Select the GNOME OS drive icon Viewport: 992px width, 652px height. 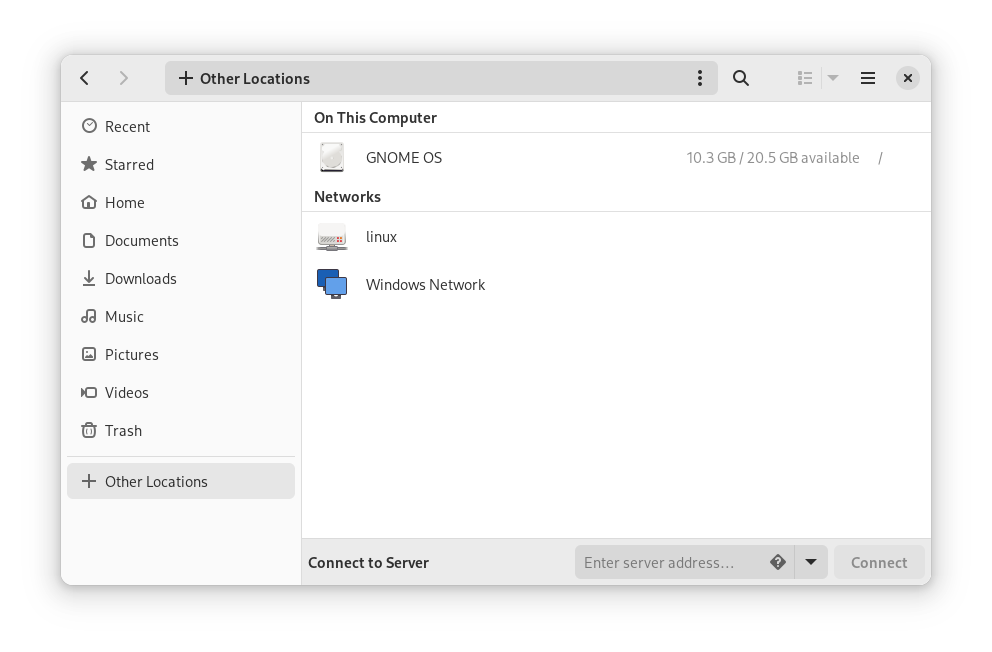332,158
